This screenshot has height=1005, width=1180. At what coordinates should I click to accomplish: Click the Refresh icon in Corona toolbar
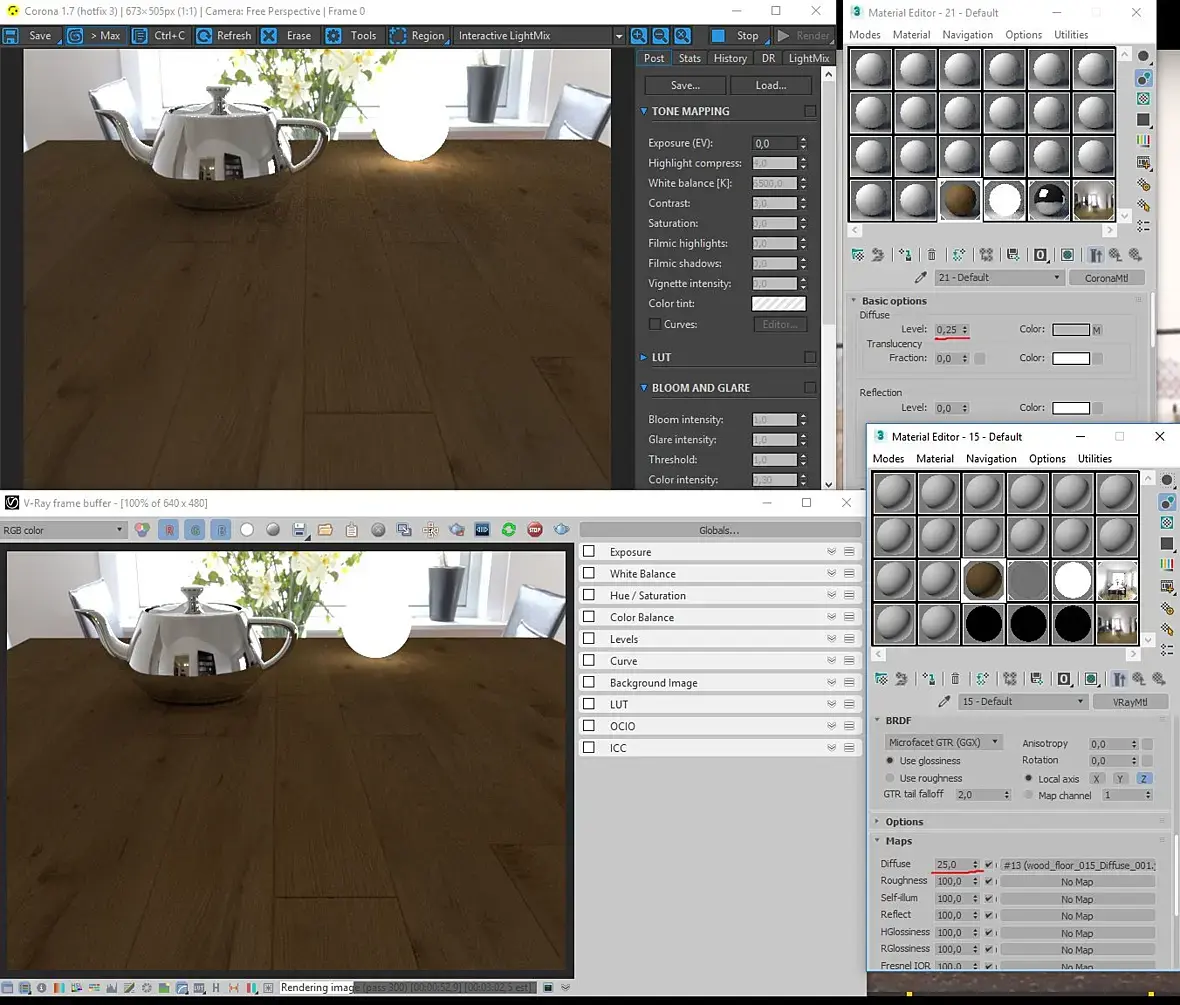[204, 35]
